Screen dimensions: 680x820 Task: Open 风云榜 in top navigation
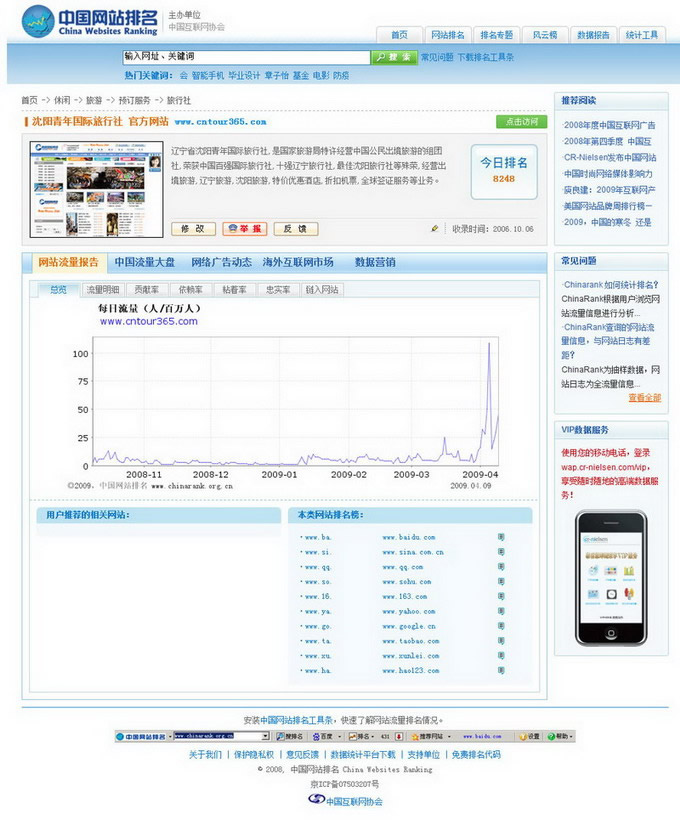pyautogui.click(x=545, y=35)
